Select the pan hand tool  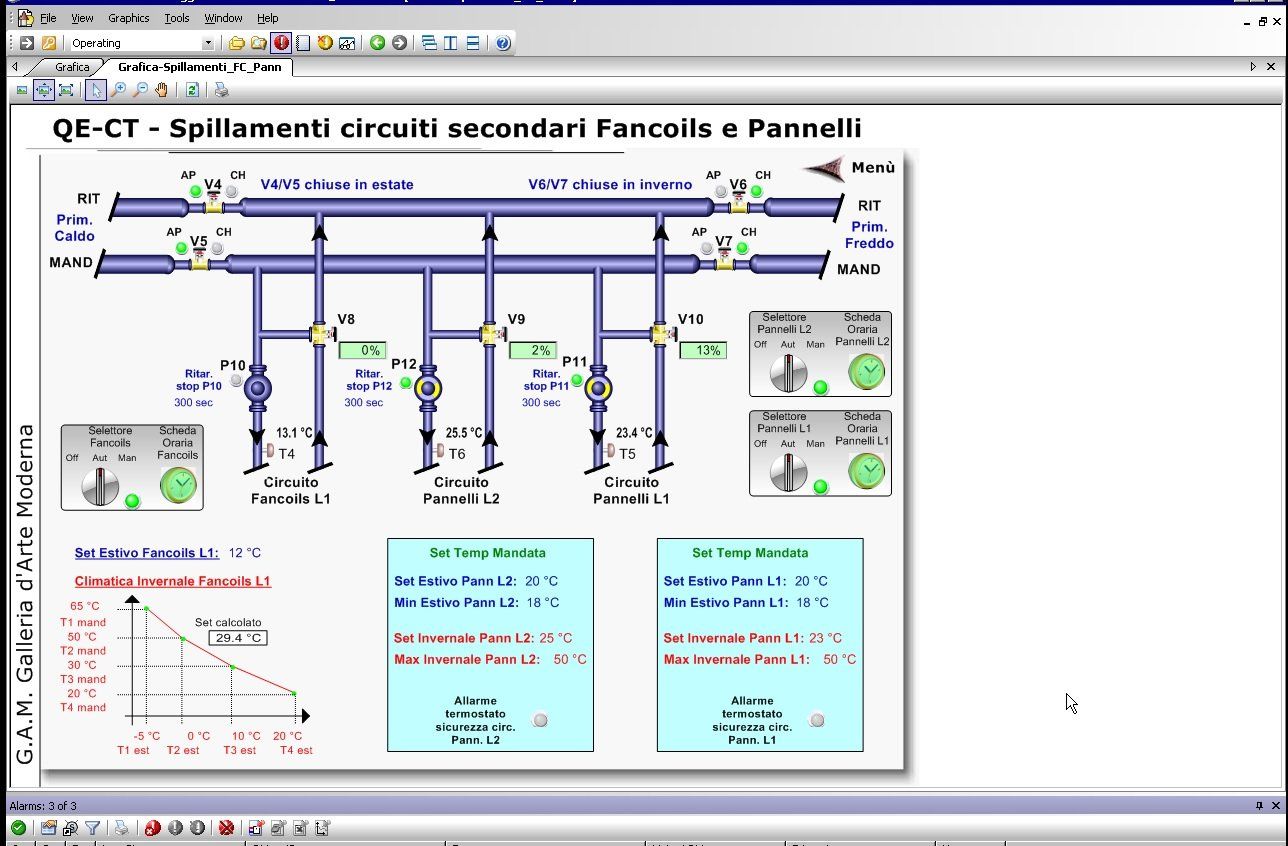coord(162,90)
